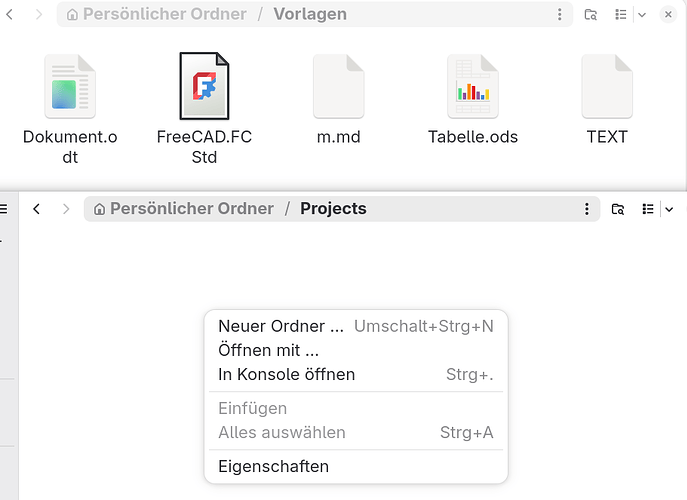This screenshot has width=687, height=500.
Task: Open the Tabelle.ods spreadsheet icon
Action: pyautogui.click(x=472, y=88)
